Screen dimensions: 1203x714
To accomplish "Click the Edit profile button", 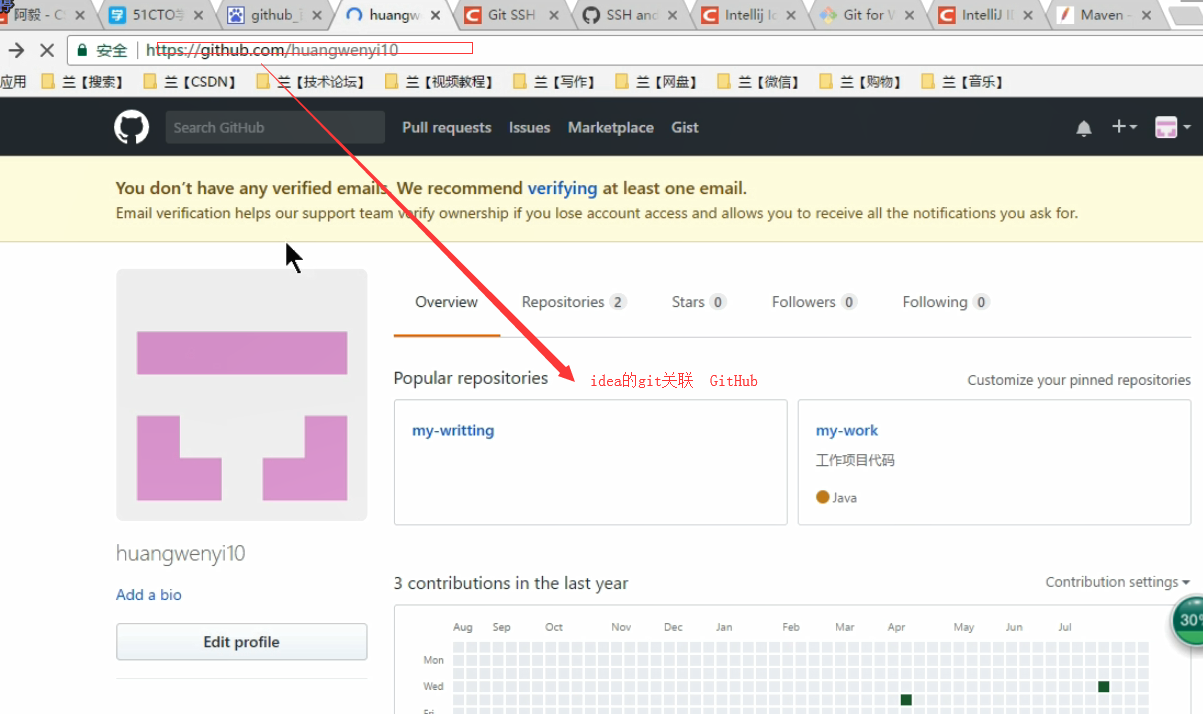I will point(241,642).
